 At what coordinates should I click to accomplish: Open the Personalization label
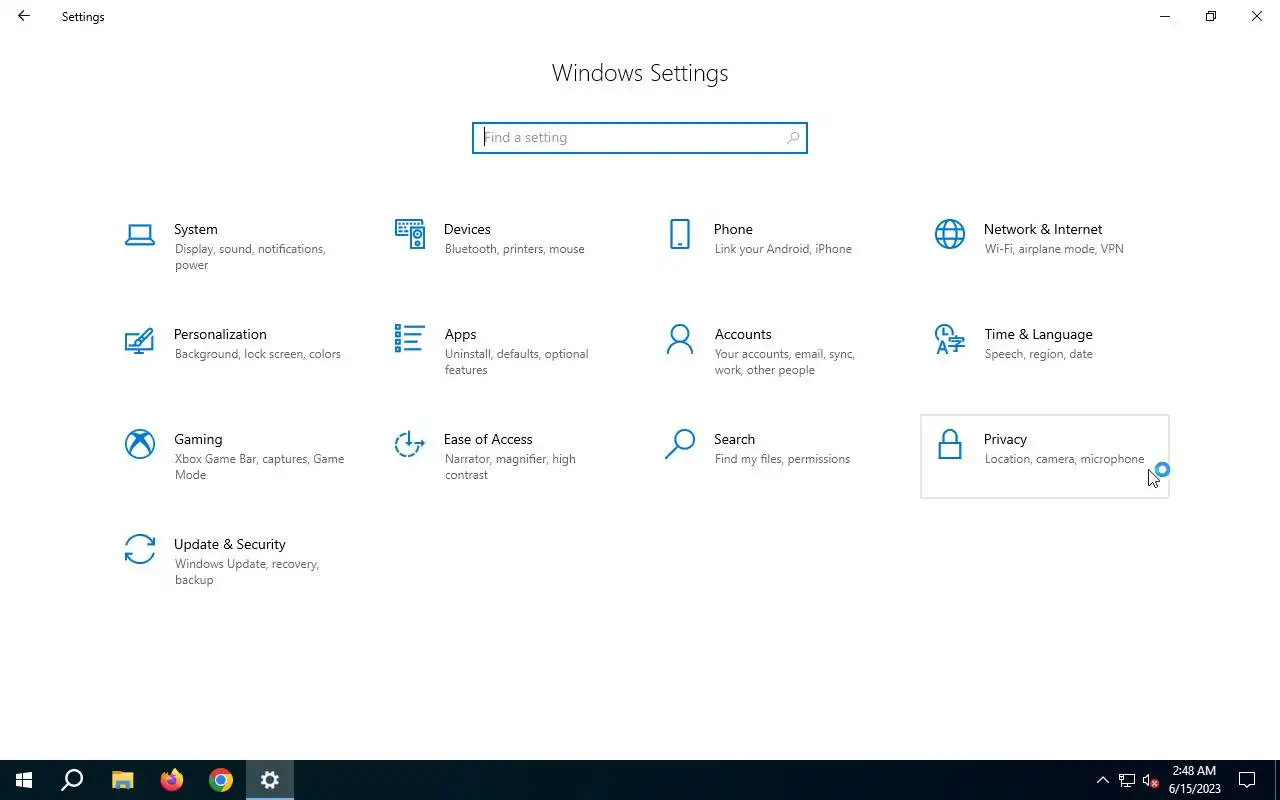tap(220, 334)
